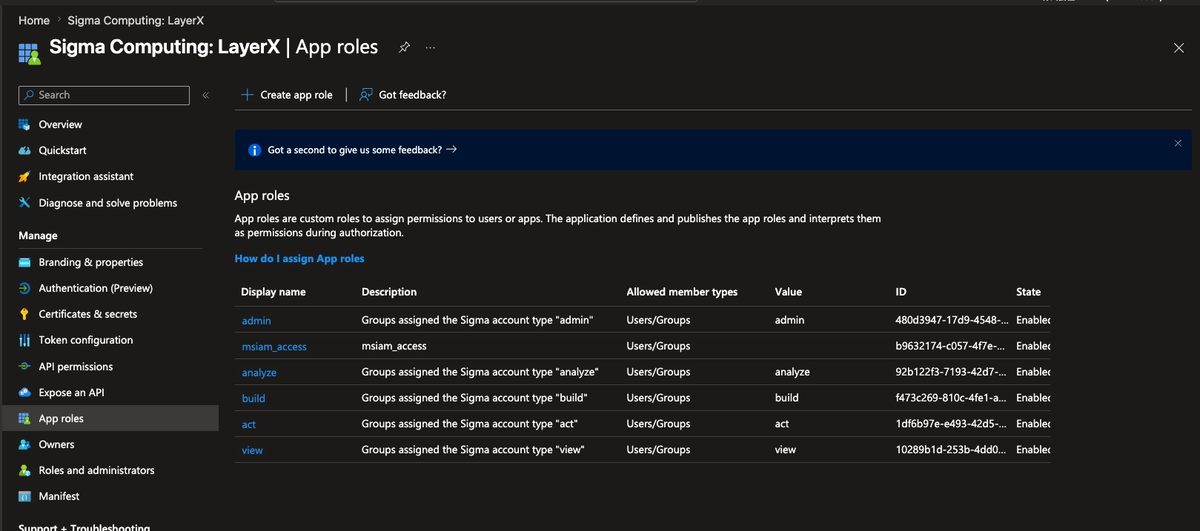The image size is (1200, 531).
Task: Open the analyze app role
Action: tap(259, 373)
